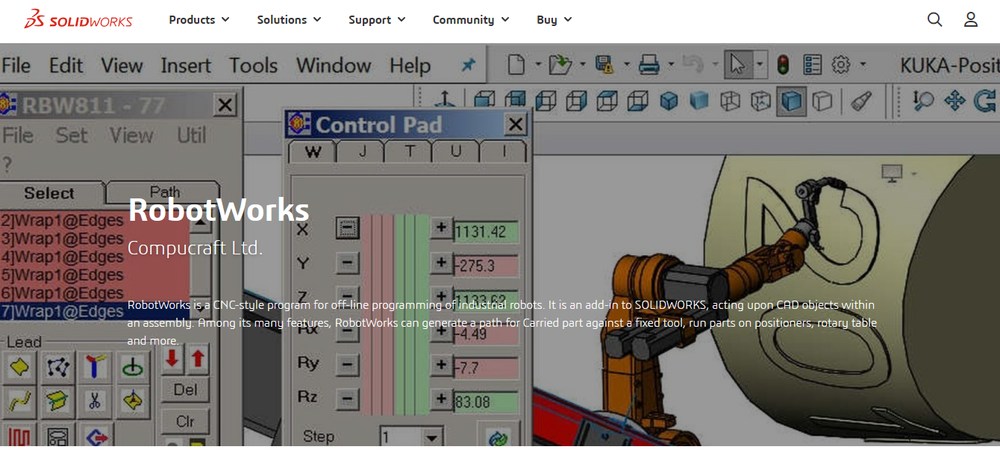
Task: Click the Zoom to Area magnifier icon
Action: pos(923,101)
